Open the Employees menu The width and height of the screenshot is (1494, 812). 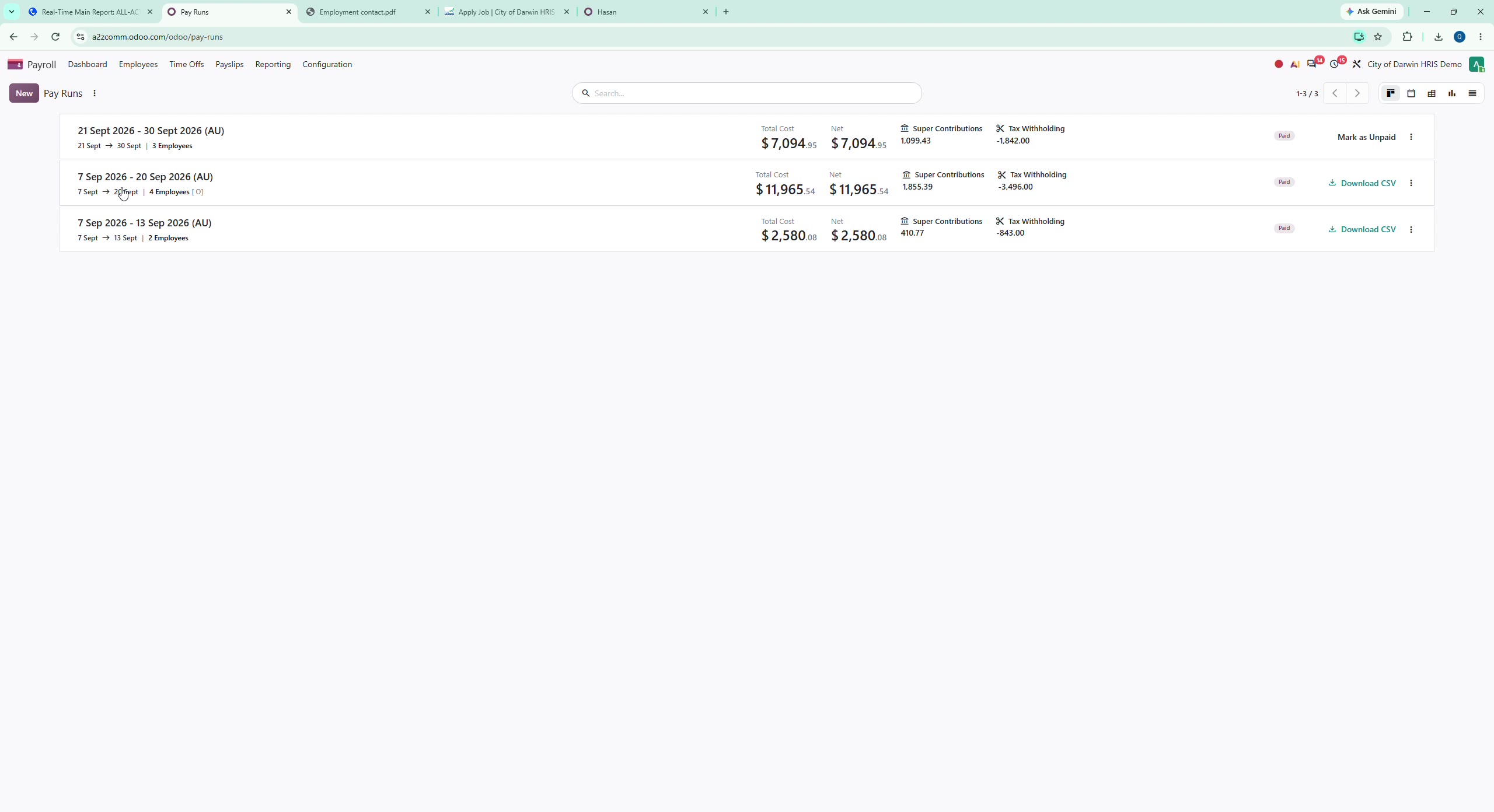(138, 64)
